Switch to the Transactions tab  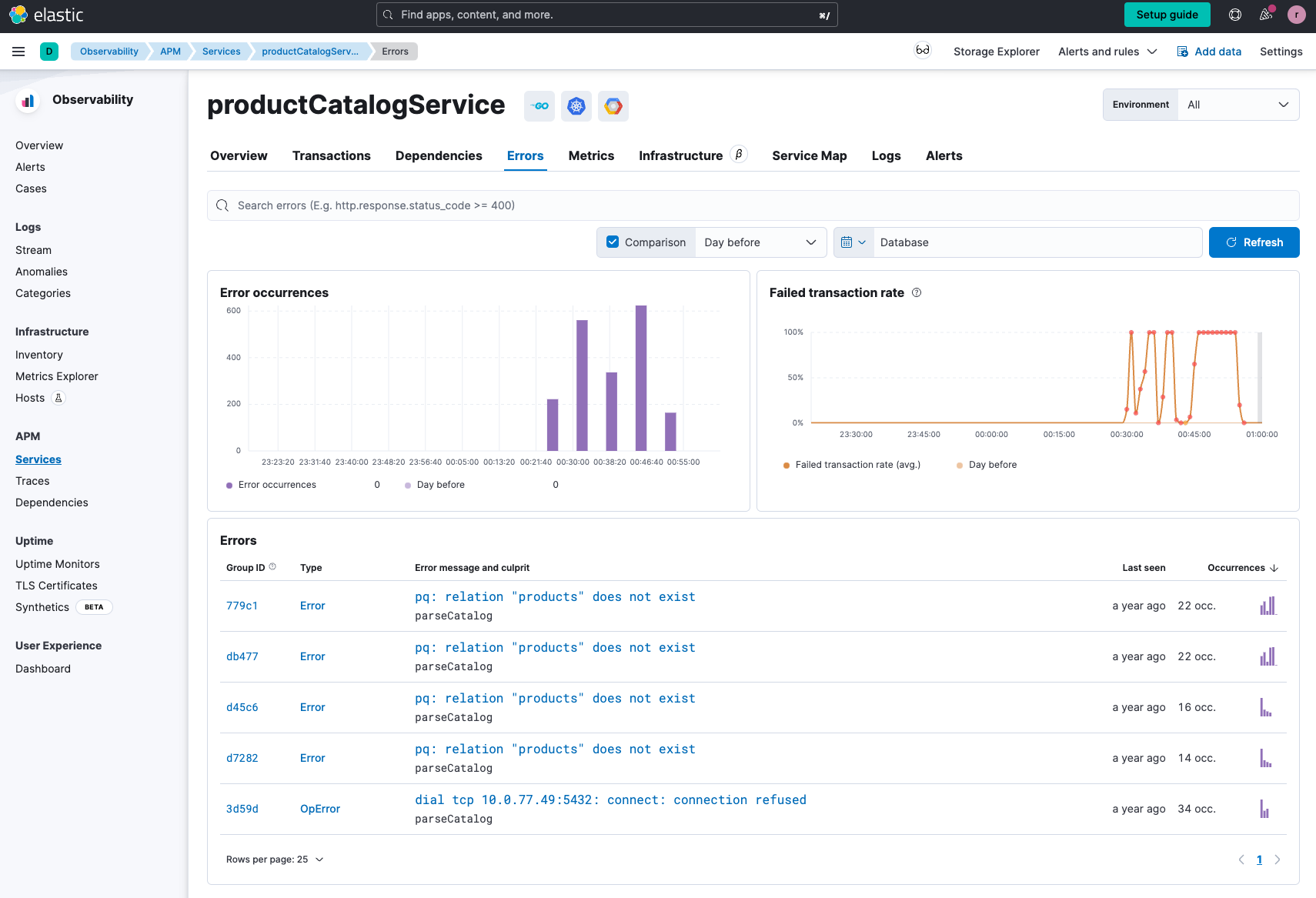(331, 155)
